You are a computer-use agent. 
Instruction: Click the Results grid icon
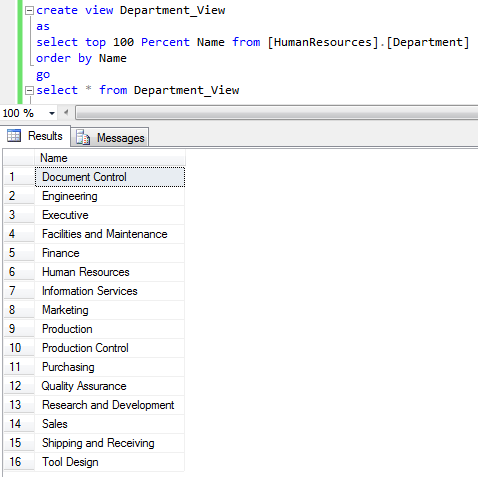pos(14,136)
